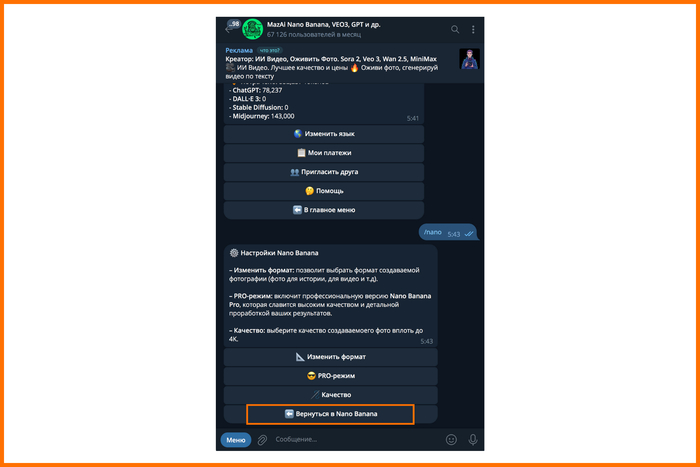700x467 pixels.
Task: Click Вернуться в Nano Banana button
Action: (x=330, y=414)
